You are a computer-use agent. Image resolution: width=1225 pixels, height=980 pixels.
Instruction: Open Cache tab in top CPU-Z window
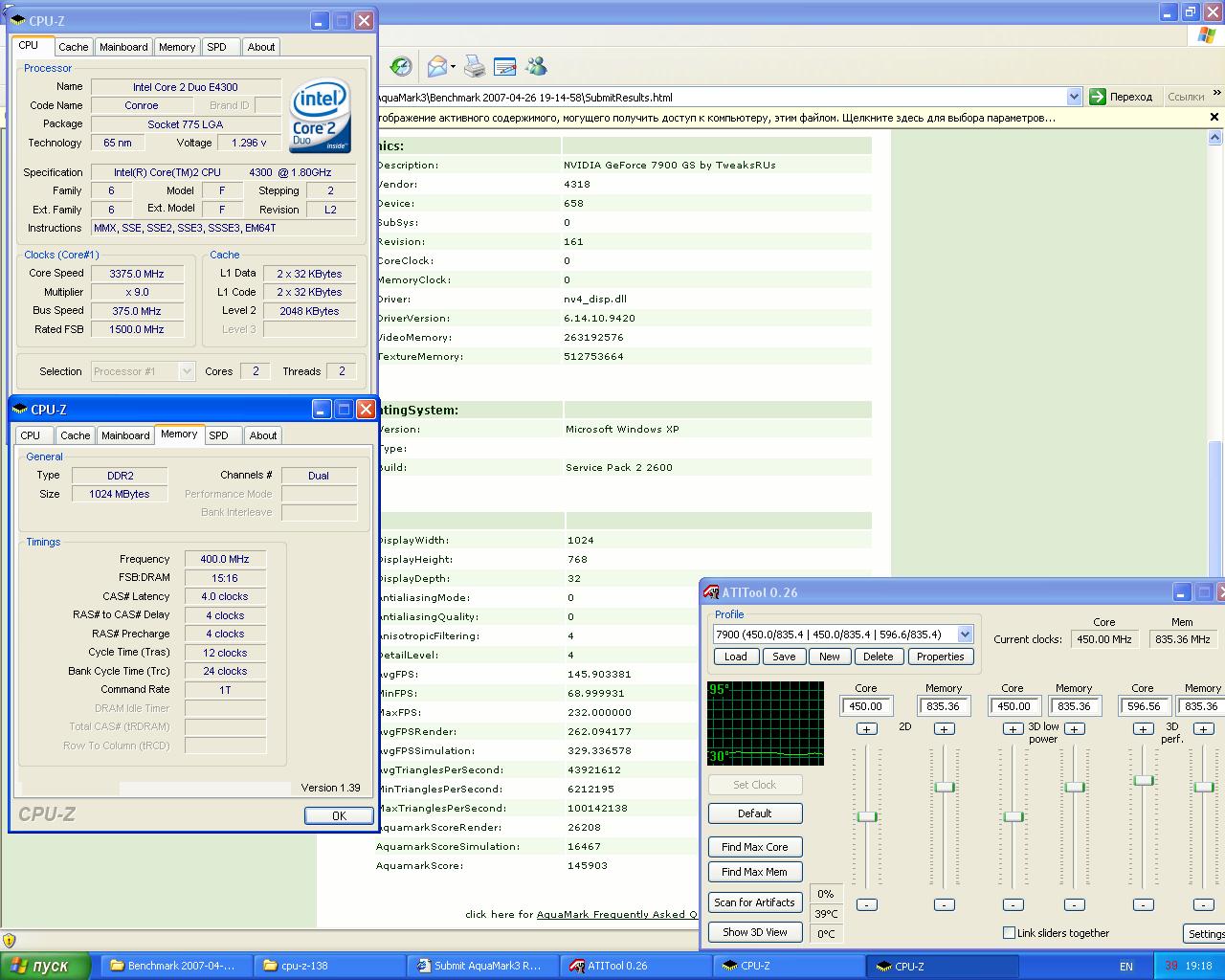tap(73, 47)
